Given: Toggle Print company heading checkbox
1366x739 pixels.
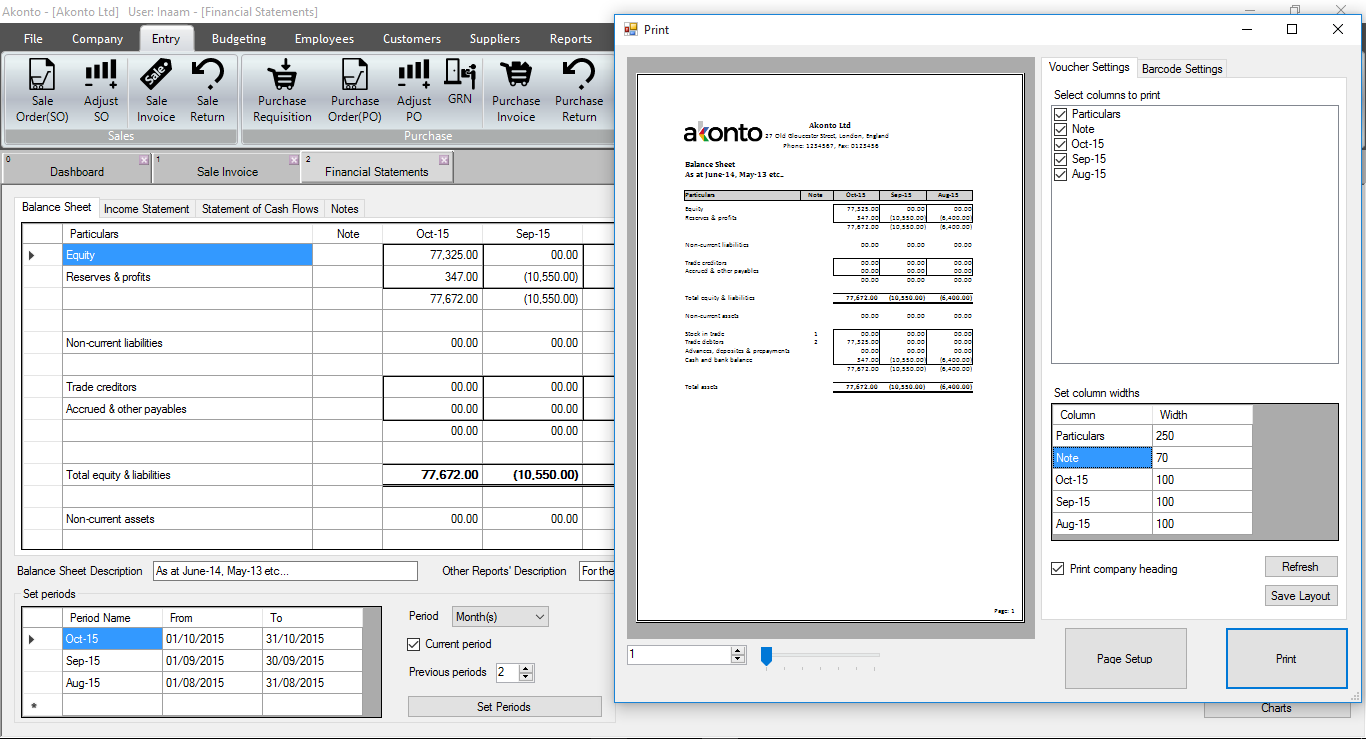Looking at the screenshot, I should (1058, 569).
